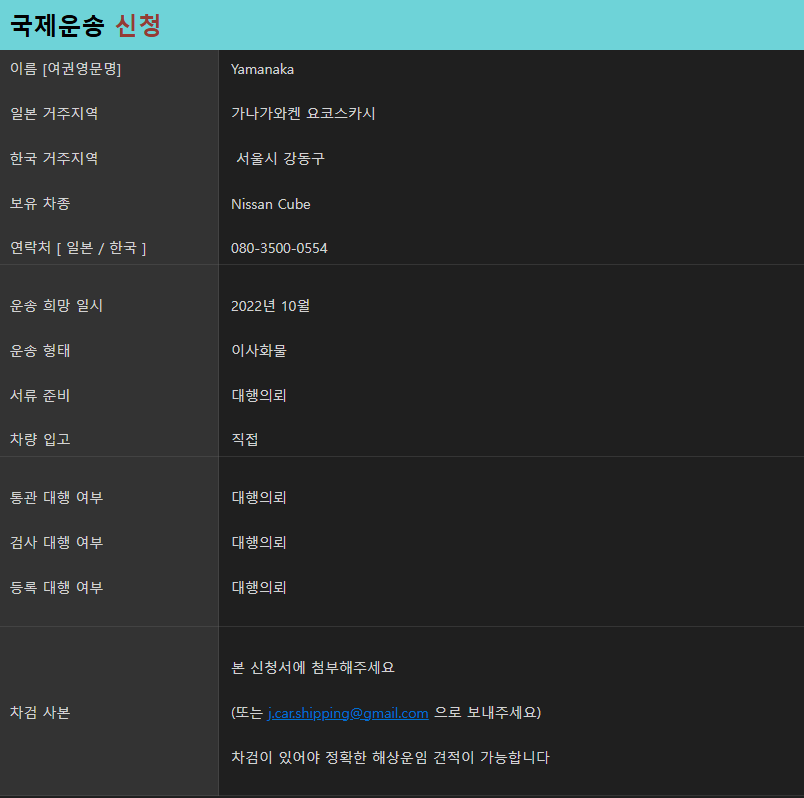Viewport: 804px width, 798px height.
Task: Click the 080-3500-0554 contact number
Action: tap(279, 248)
